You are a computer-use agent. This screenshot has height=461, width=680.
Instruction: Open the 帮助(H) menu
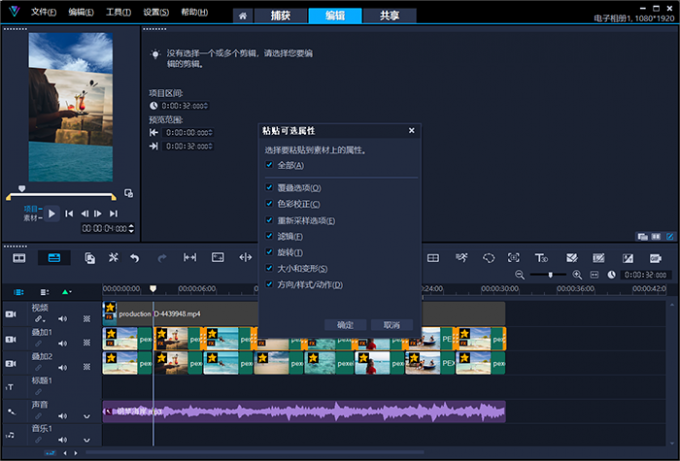coord(194,12)
